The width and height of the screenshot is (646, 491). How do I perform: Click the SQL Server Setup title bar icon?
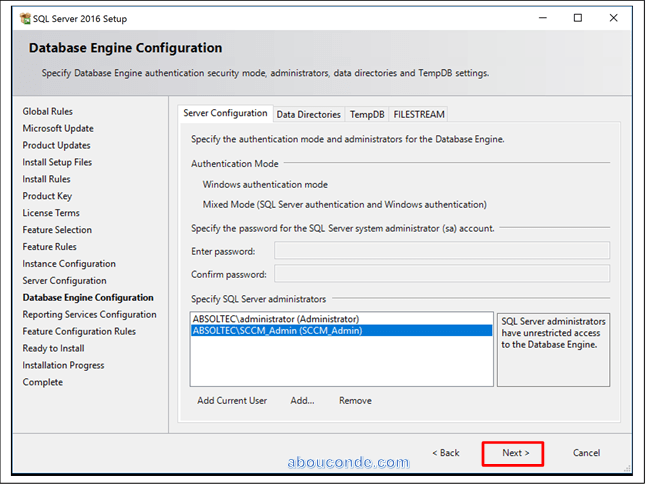point(25,19)
